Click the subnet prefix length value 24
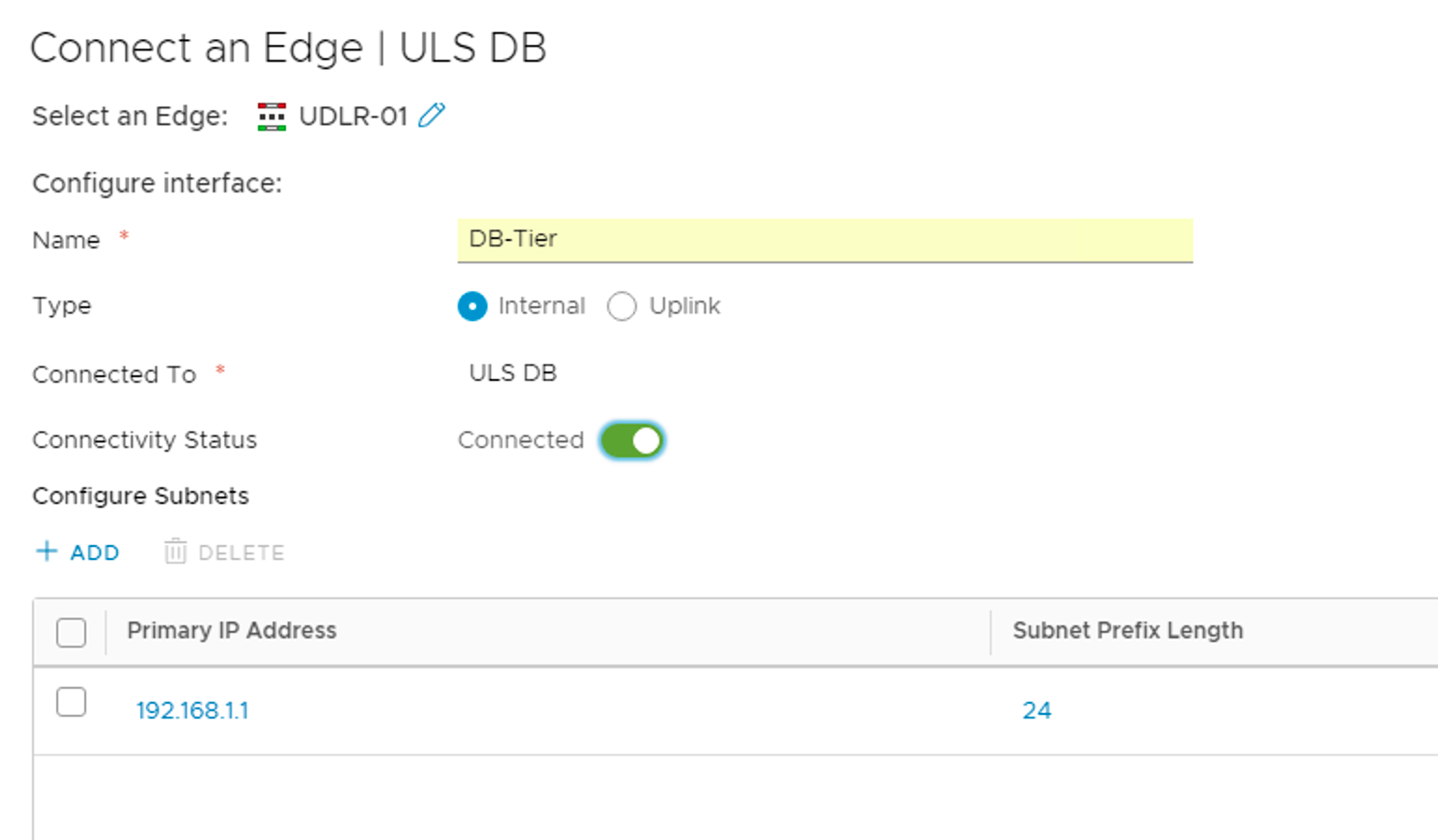 (1036, 710)
